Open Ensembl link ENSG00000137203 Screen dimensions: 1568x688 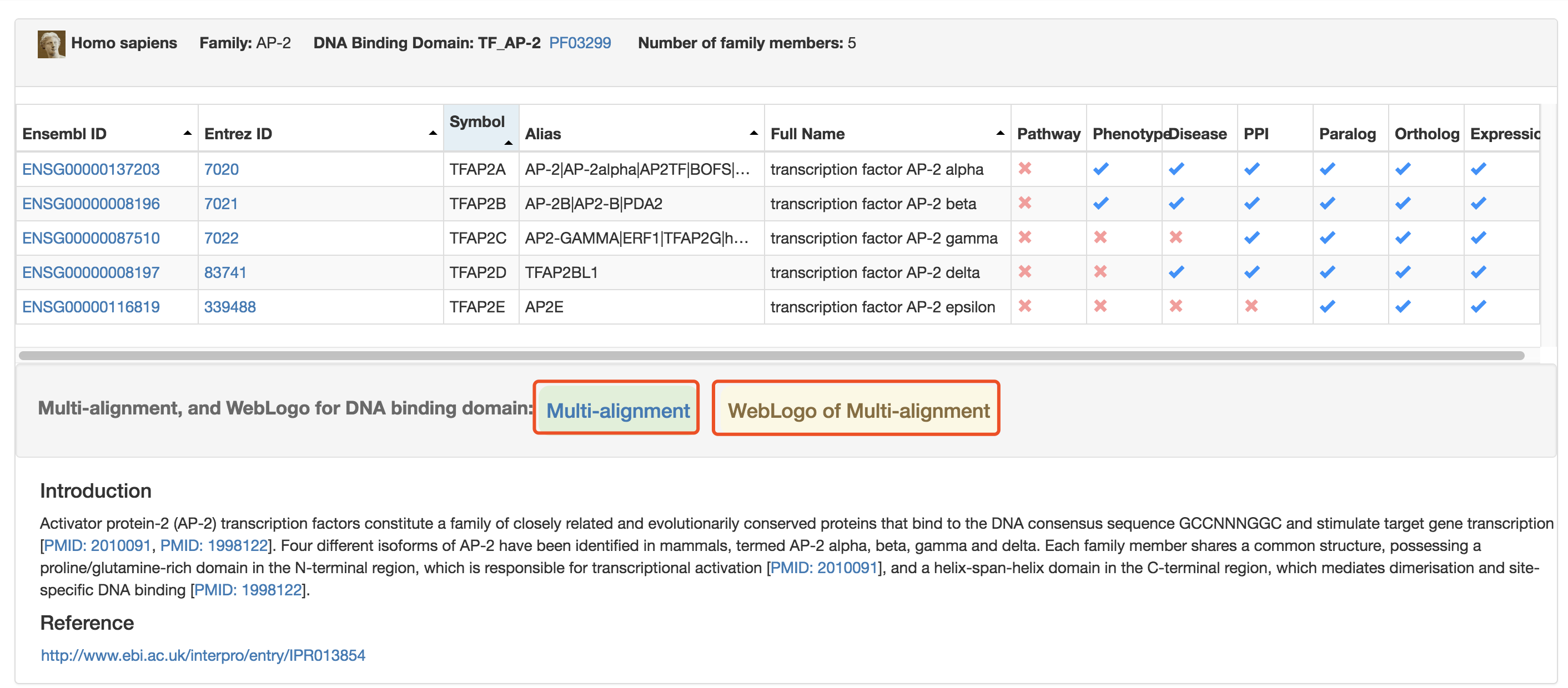pyautogui.click(x=91, y=169)
